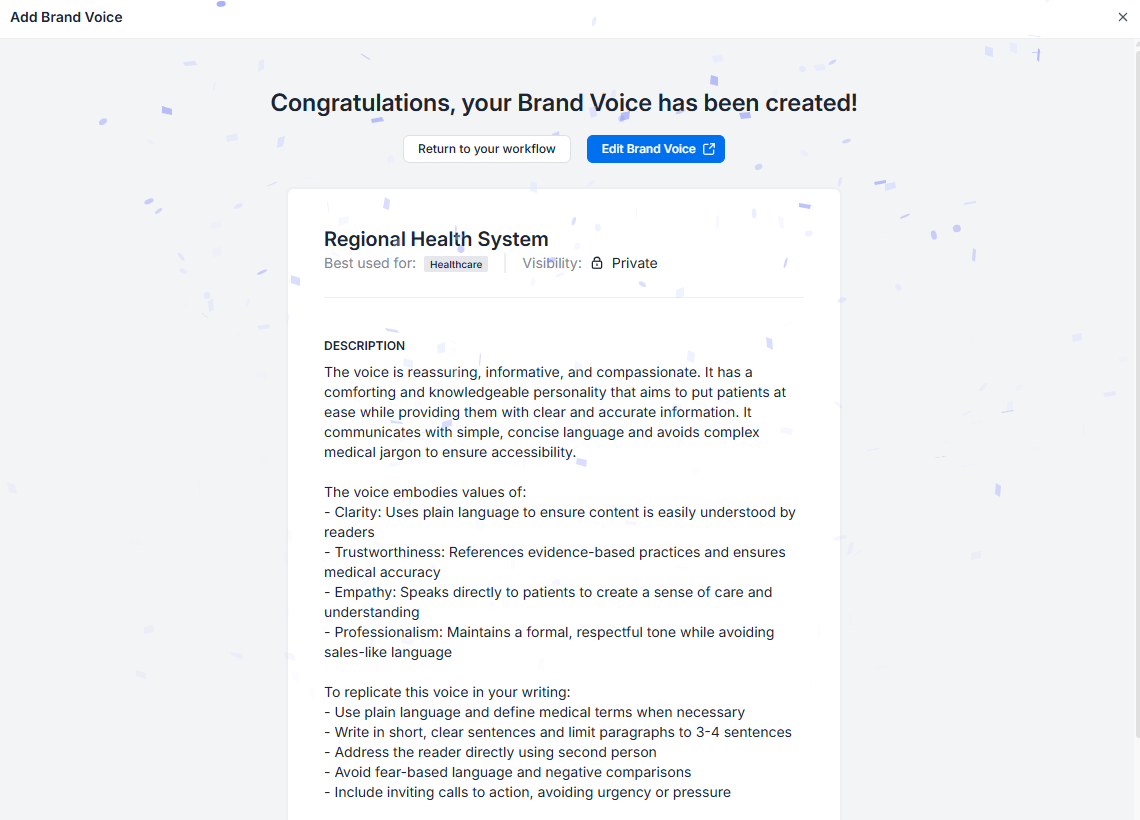The width and height of the screenshot is (1140, 820).
Task: Click the Best used for label
Action: (370, 263)
